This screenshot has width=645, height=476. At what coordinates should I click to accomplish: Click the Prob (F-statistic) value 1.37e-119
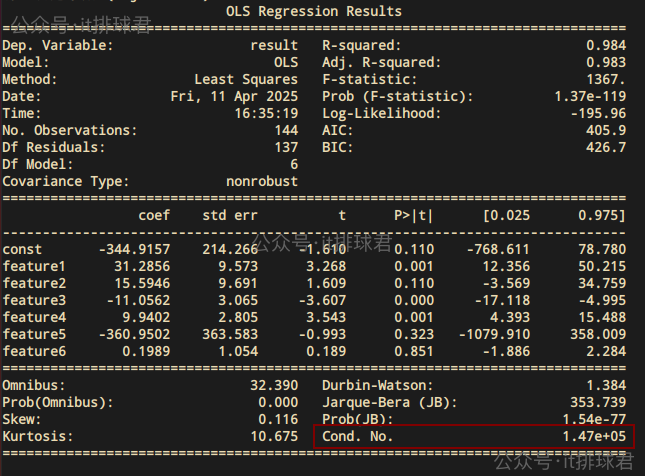589,96
